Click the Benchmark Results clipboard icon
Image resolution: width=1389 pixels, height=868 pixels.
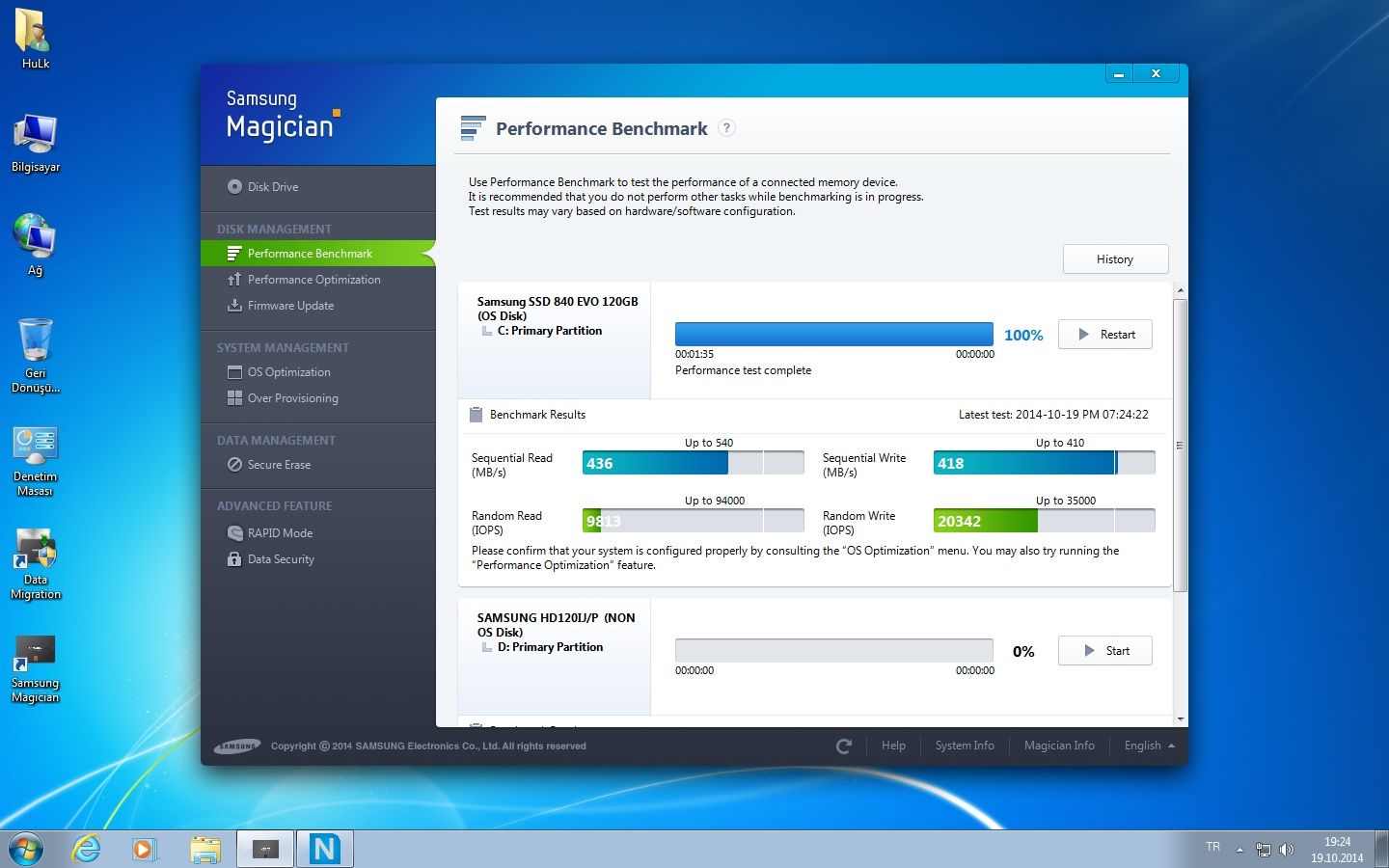tap(476, 415)
